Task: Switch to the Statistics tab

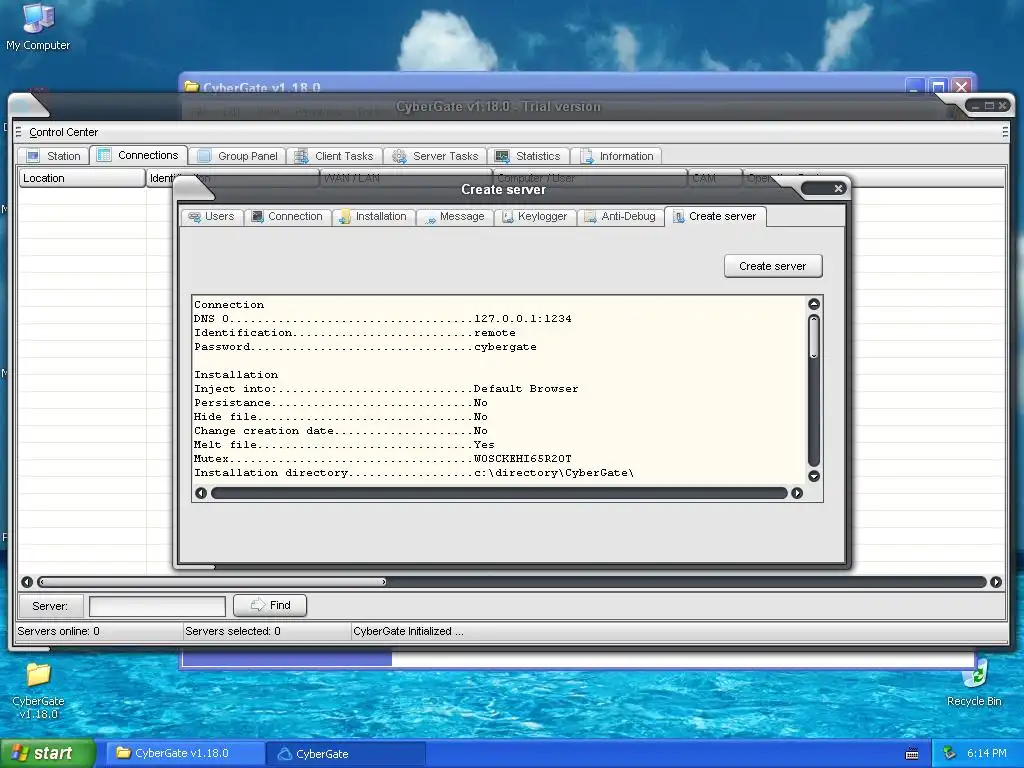Action: coord(528,156)
